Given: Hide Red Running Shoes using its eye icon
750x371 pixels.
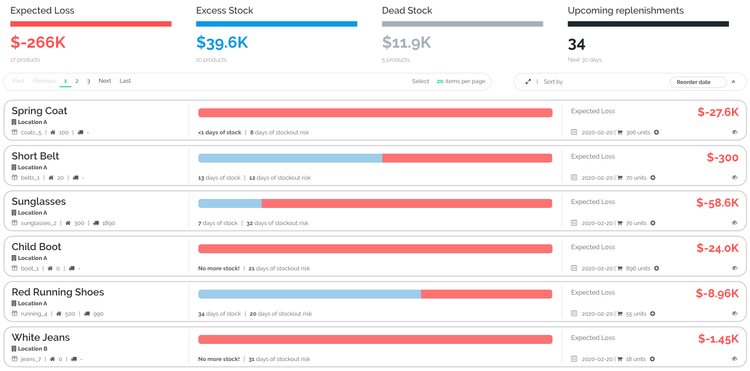Looking at the screenshot, I should (735, 314).
